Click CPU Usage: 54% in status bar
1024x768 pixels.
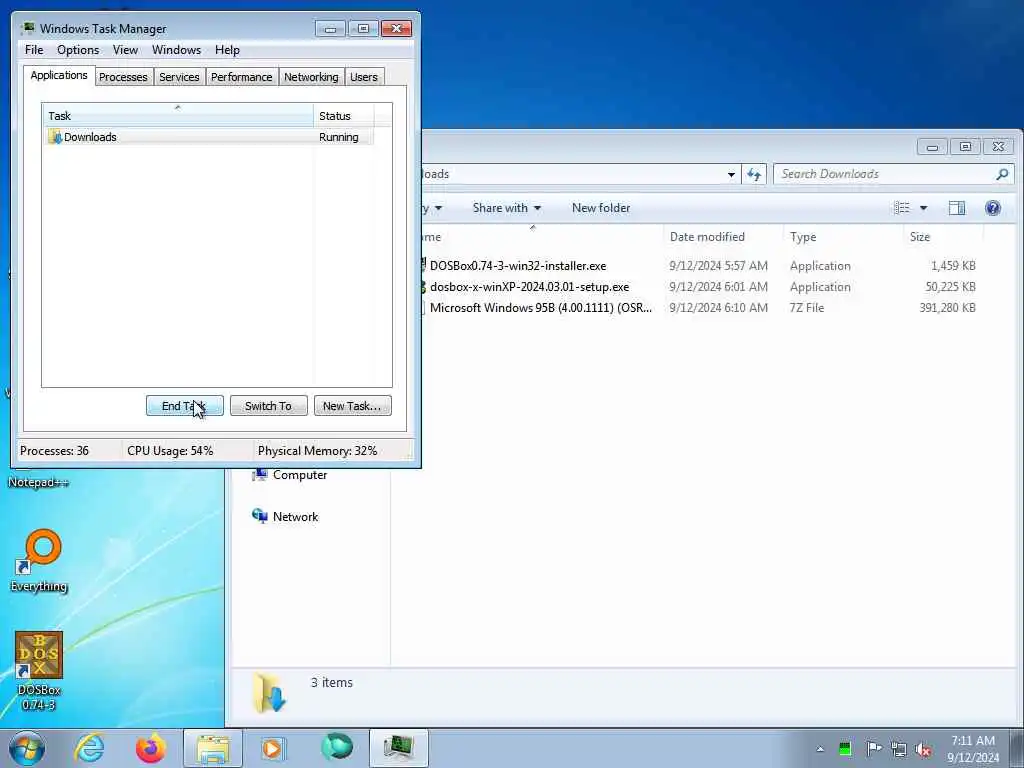(170, 451)
